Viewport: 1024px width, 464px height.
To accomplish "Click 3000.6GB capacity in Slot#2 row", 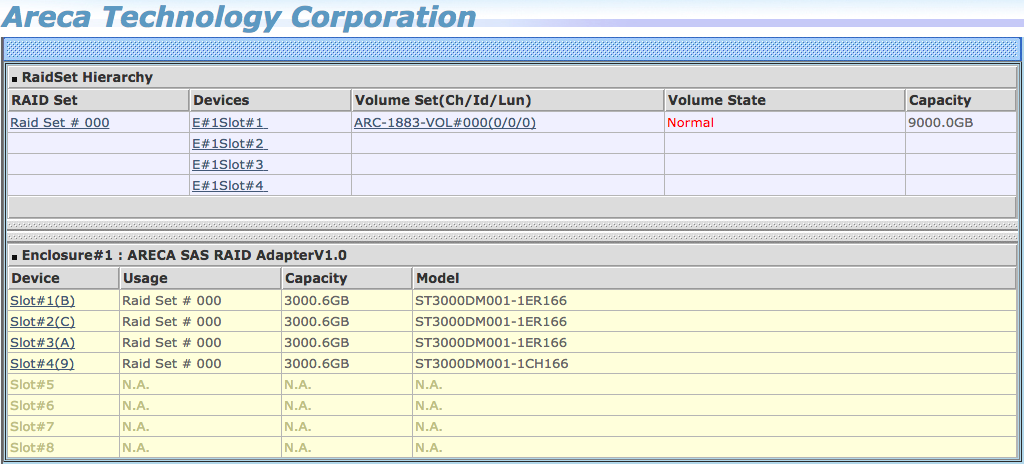I will point(317,322).
